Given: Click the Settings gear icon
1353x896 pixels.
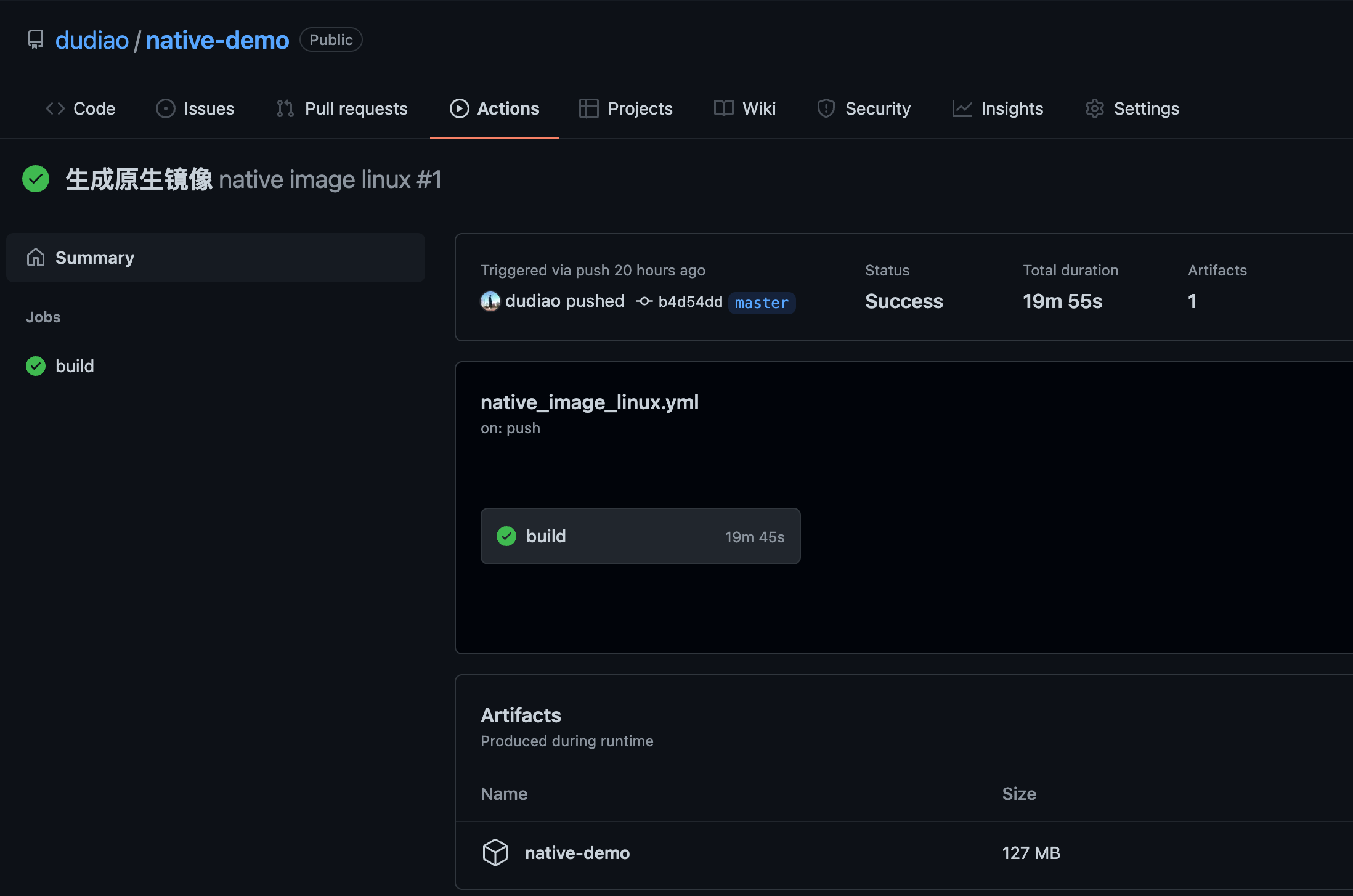Looking at the screenshot, I should pyautogui.click(x=1094, y=108).
